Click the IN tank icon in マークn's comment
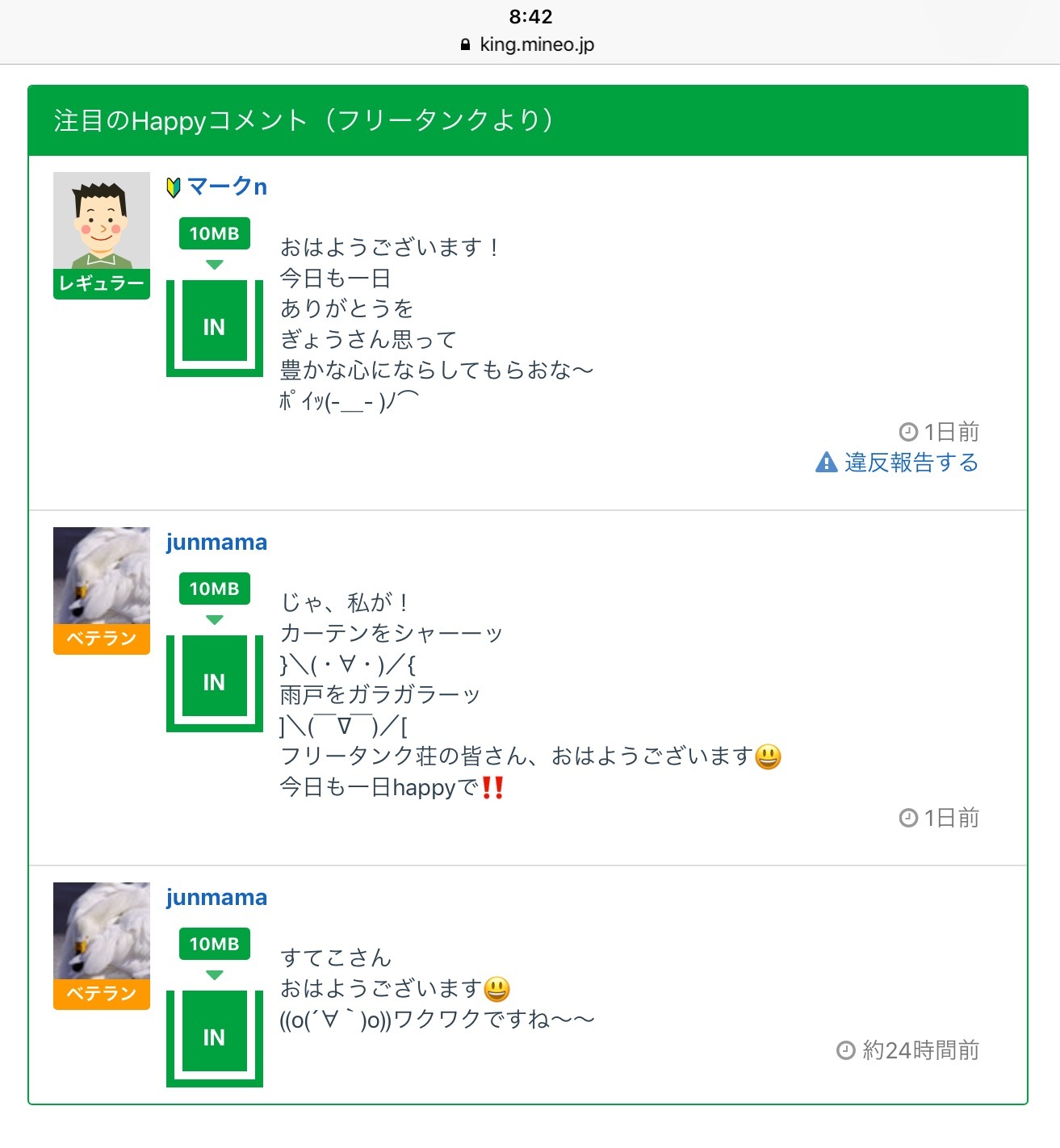 (214, 326)
